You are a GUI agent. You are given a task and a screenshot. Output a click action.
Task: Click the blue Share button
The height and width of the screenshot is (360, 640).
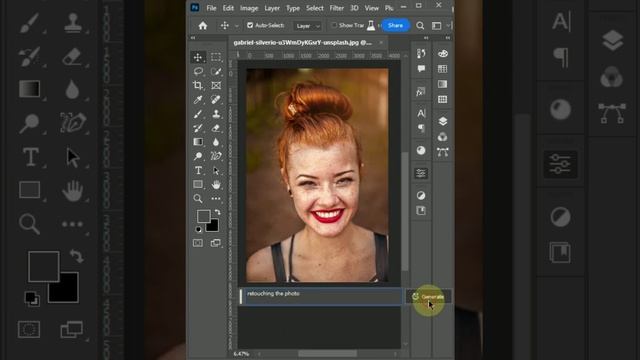395,25
